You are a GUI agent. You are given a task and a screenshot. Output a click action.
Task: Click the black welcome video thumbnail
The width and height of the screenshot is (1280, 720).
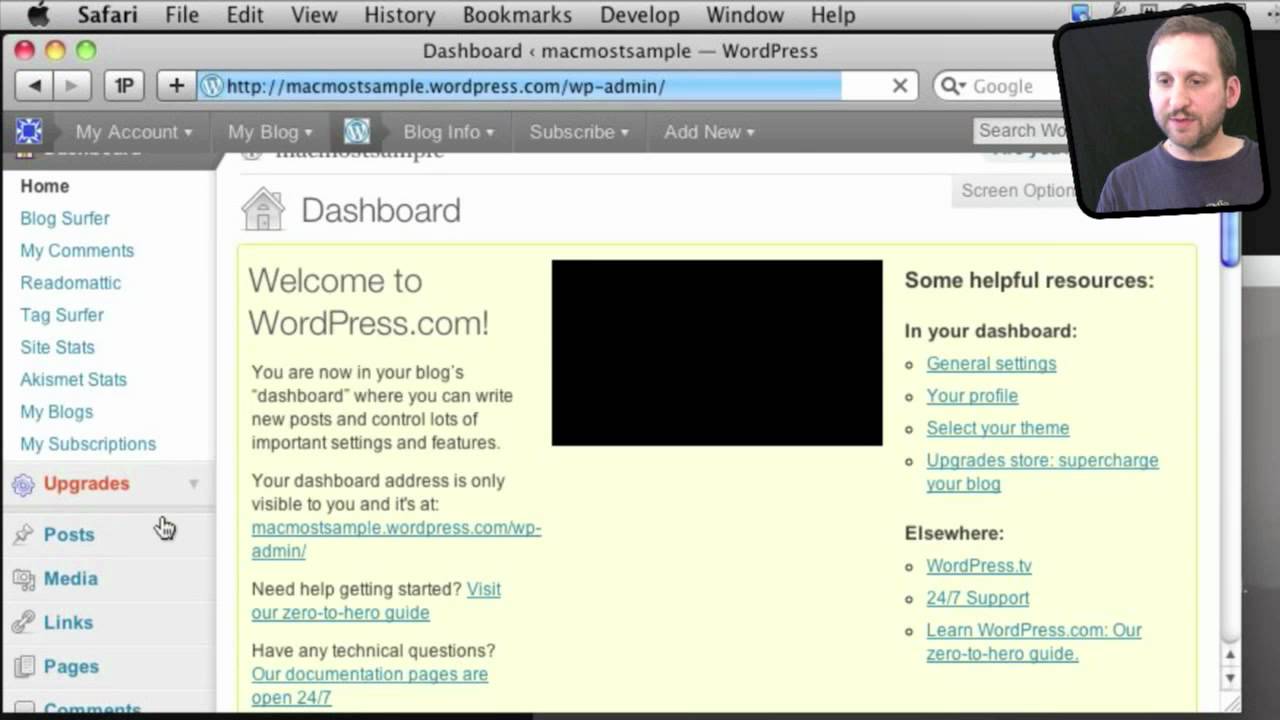(x=717, y=353)
